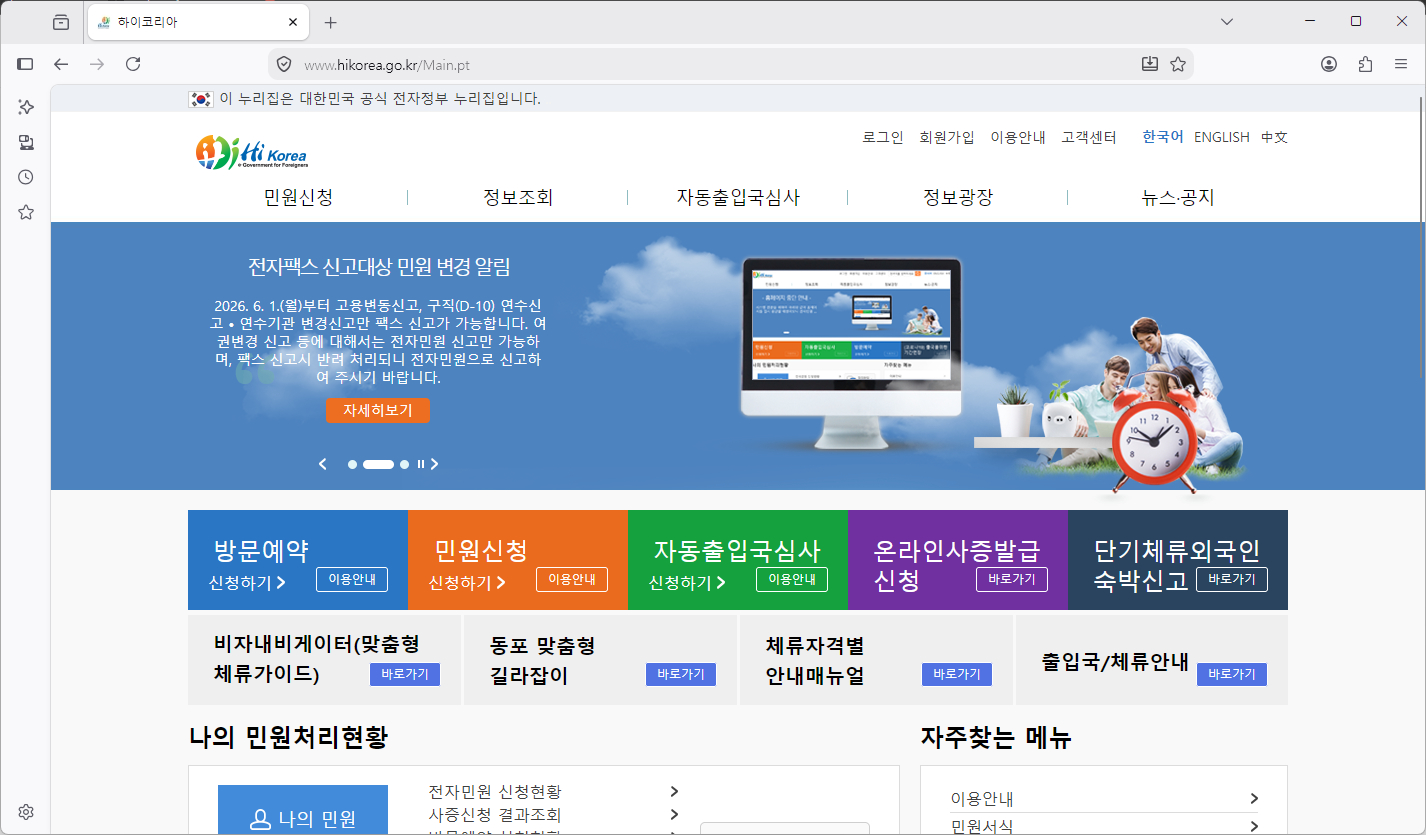Open sidebar settings gear icon
The width and height of the screenshot is (1426, 835).
tap(26, 811)
